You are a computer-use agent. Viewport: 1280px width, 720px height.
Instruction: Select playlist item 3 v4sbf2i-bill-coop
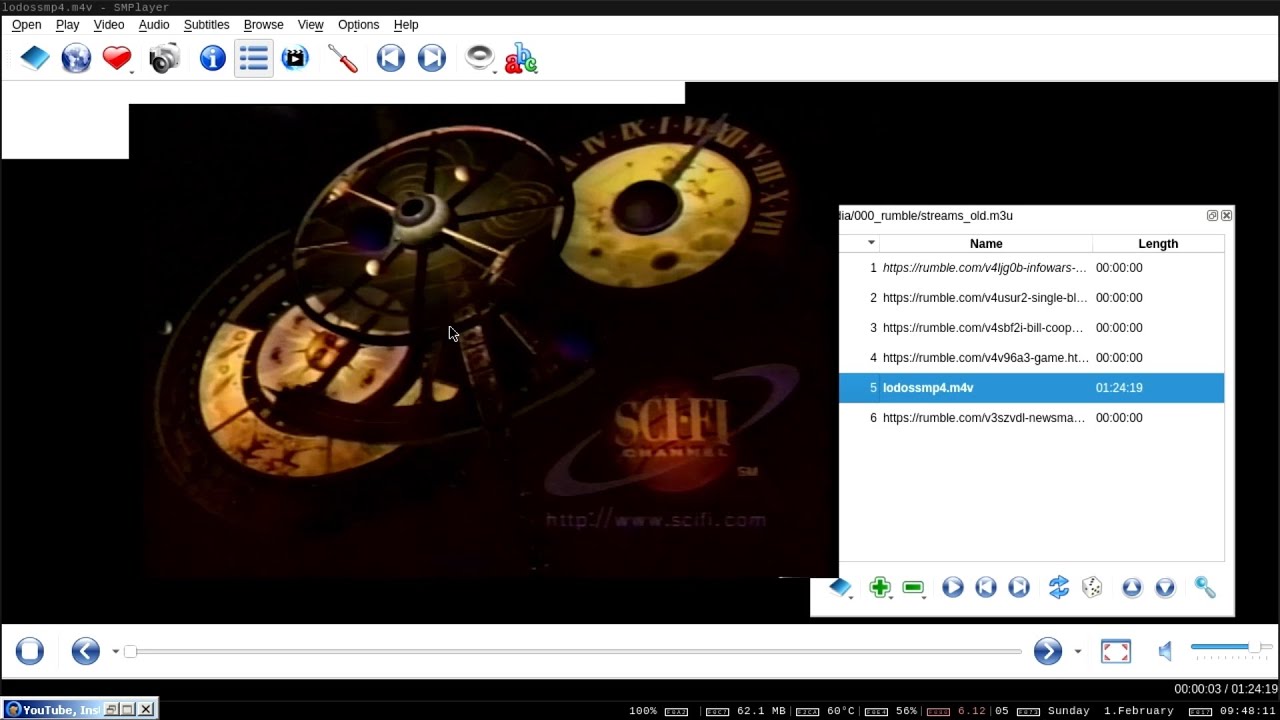(1031, 328)
